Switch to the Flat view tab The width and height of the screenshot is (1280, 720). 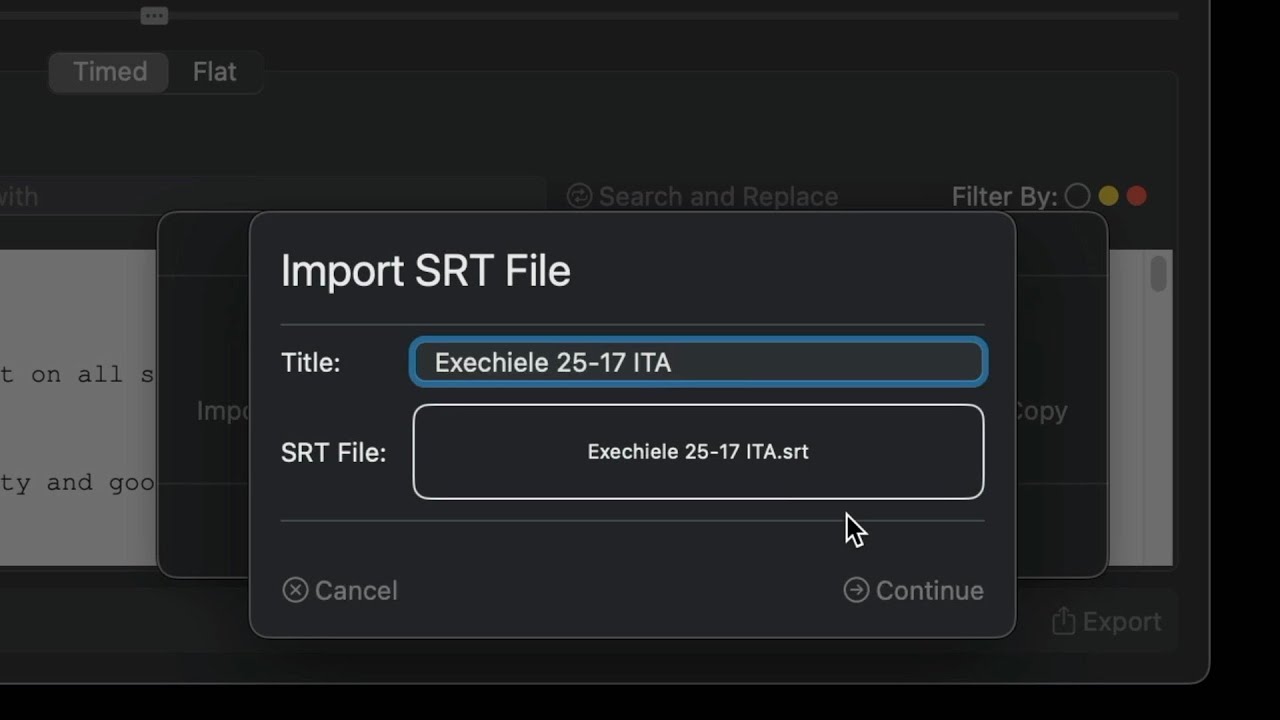[214, 72]
